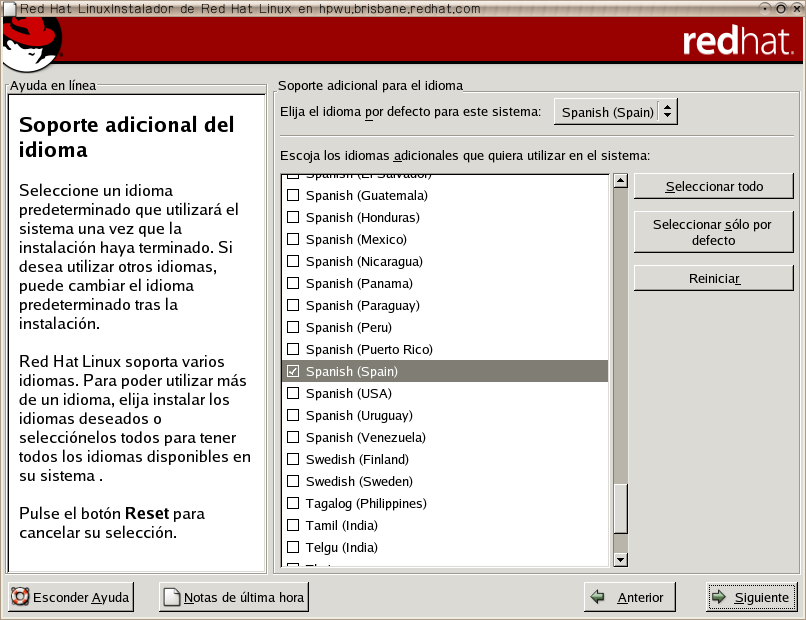Check the Spanish (Puerto Rico) checkbox
Screen dimensions: 806x620
coord(293,349)
